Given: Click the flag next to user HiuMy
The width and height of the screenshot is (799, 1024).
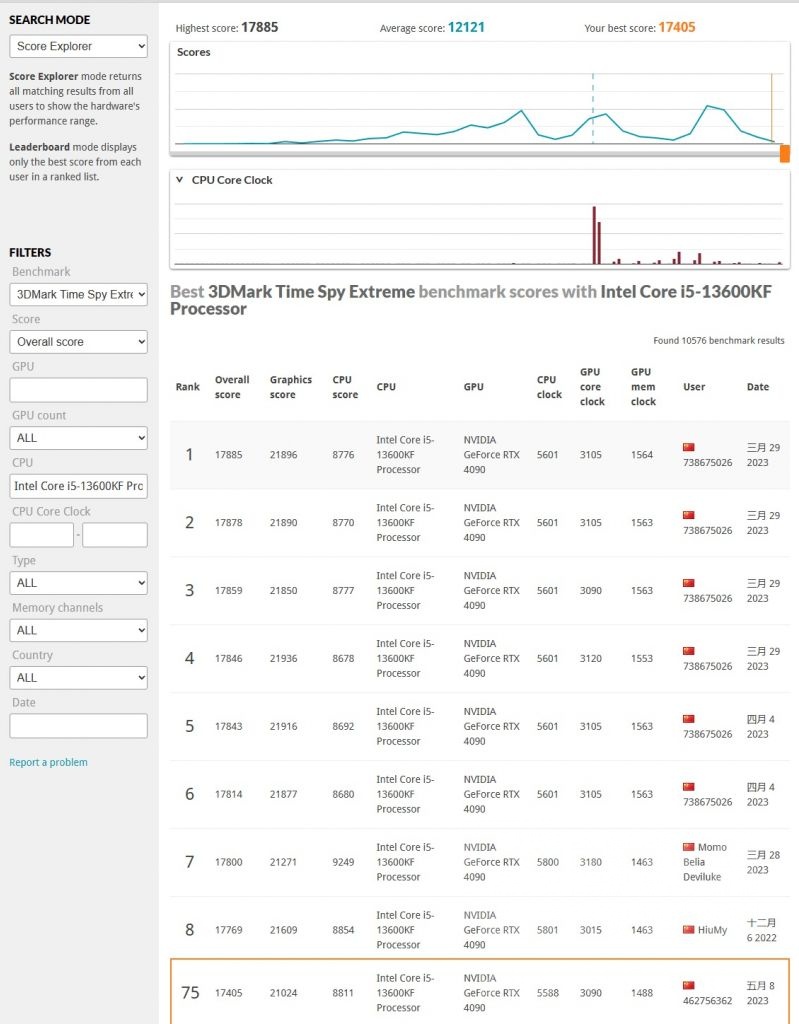Looking at the screenshot, I should coord(688,930).
